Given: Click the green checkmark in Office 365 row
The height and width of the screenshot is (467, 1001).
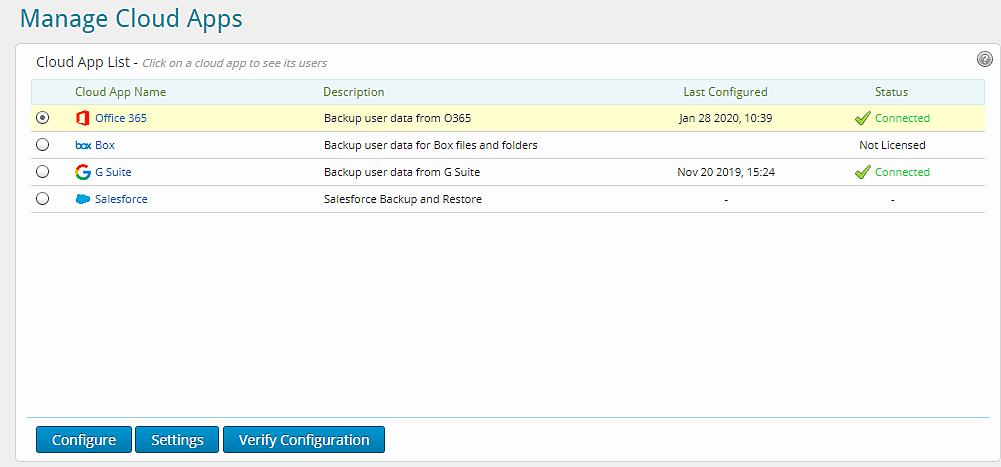Looking at the screenshot, I should click(x=863, y=118).
